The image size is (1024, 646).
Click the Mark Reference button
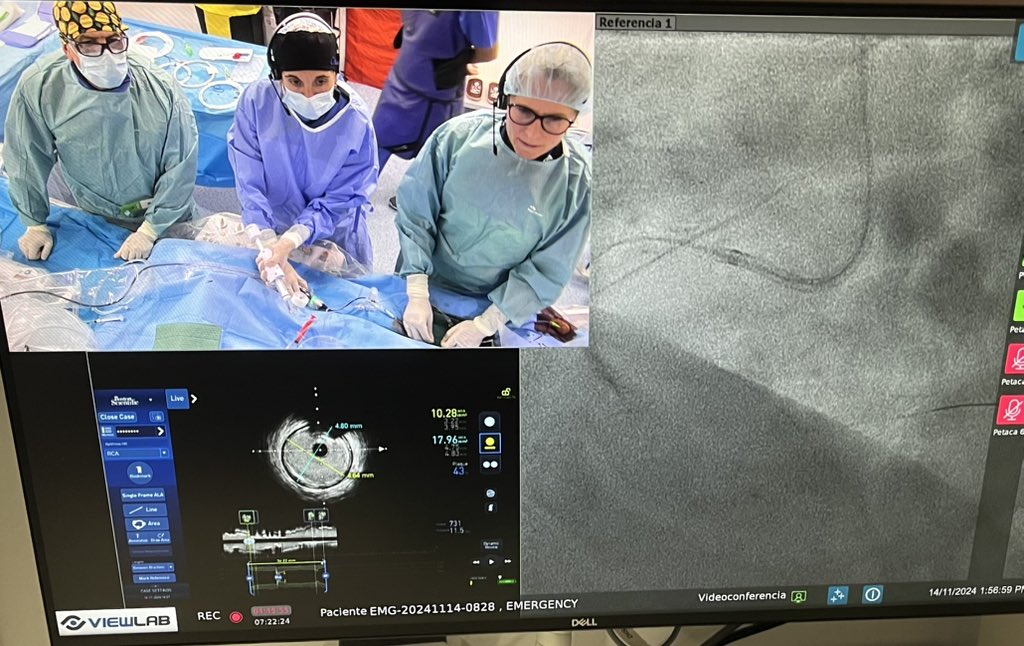154,578
